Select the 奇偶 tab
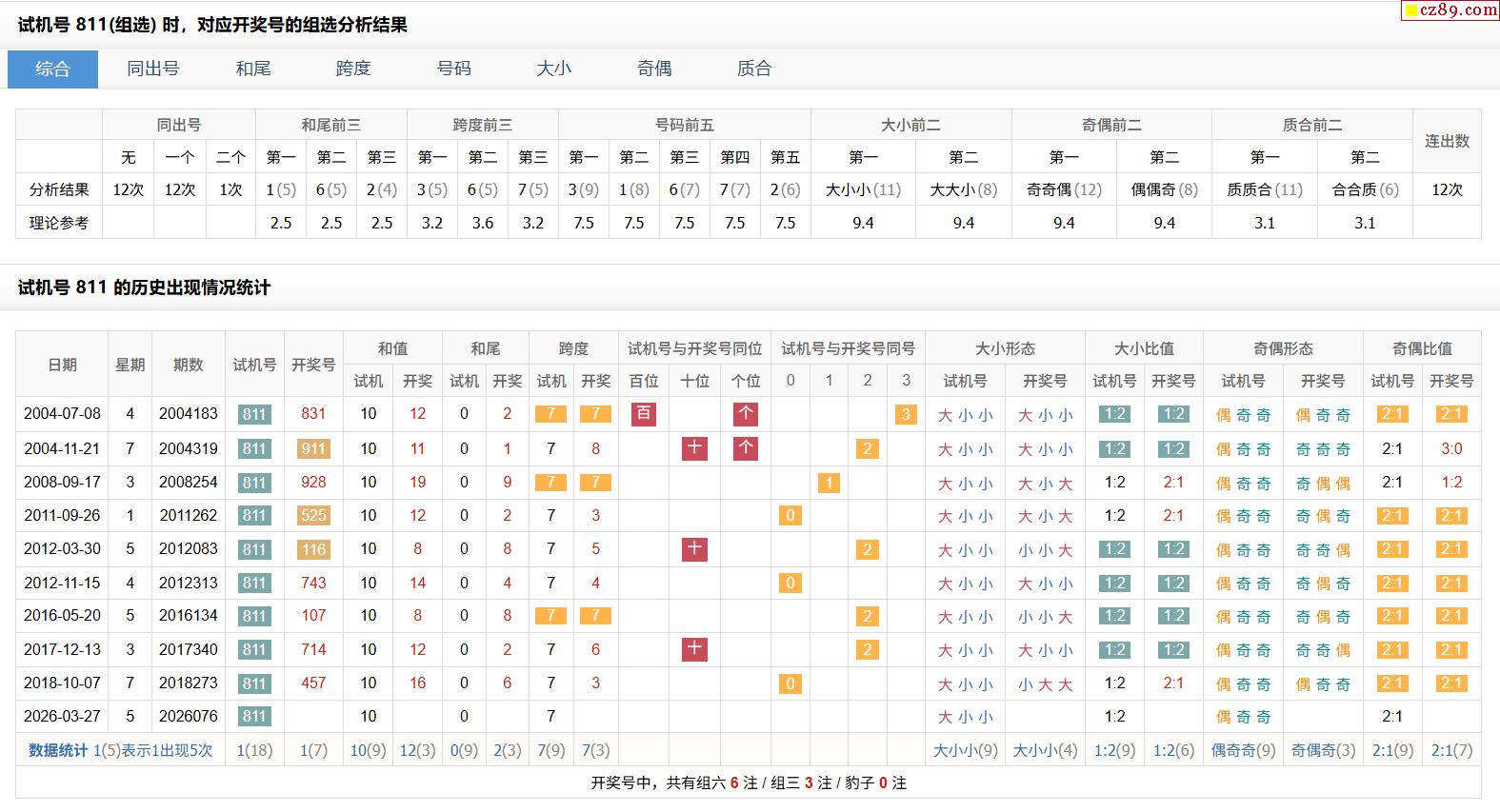1500x812 pixels. [654, 69]
